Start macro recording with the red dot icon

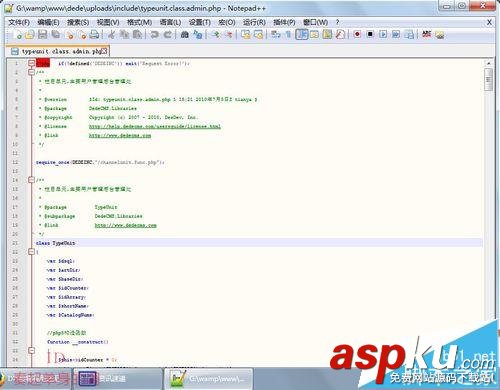357,34
